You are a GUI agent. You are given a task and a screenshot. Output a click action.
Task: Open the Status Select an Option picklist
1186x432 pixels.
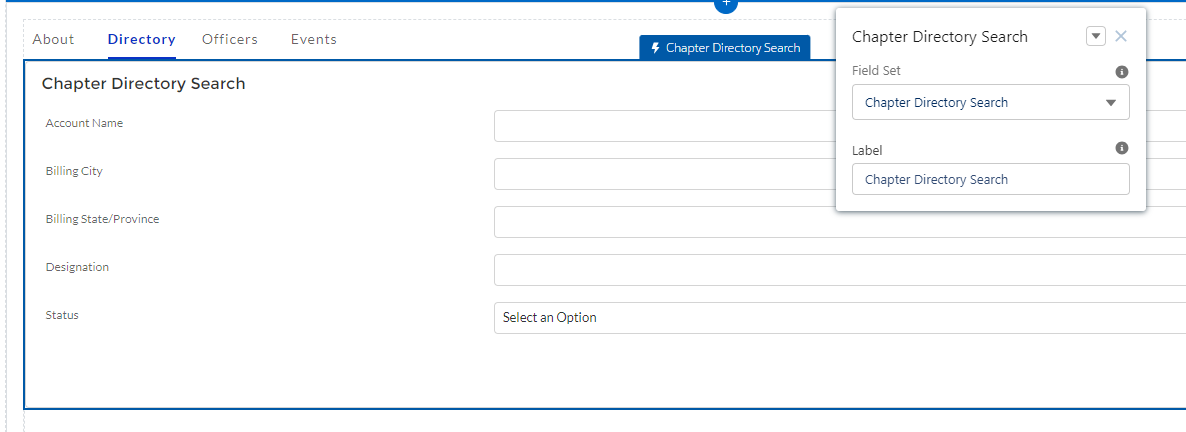pyautogui.click(x=840, y=318)
